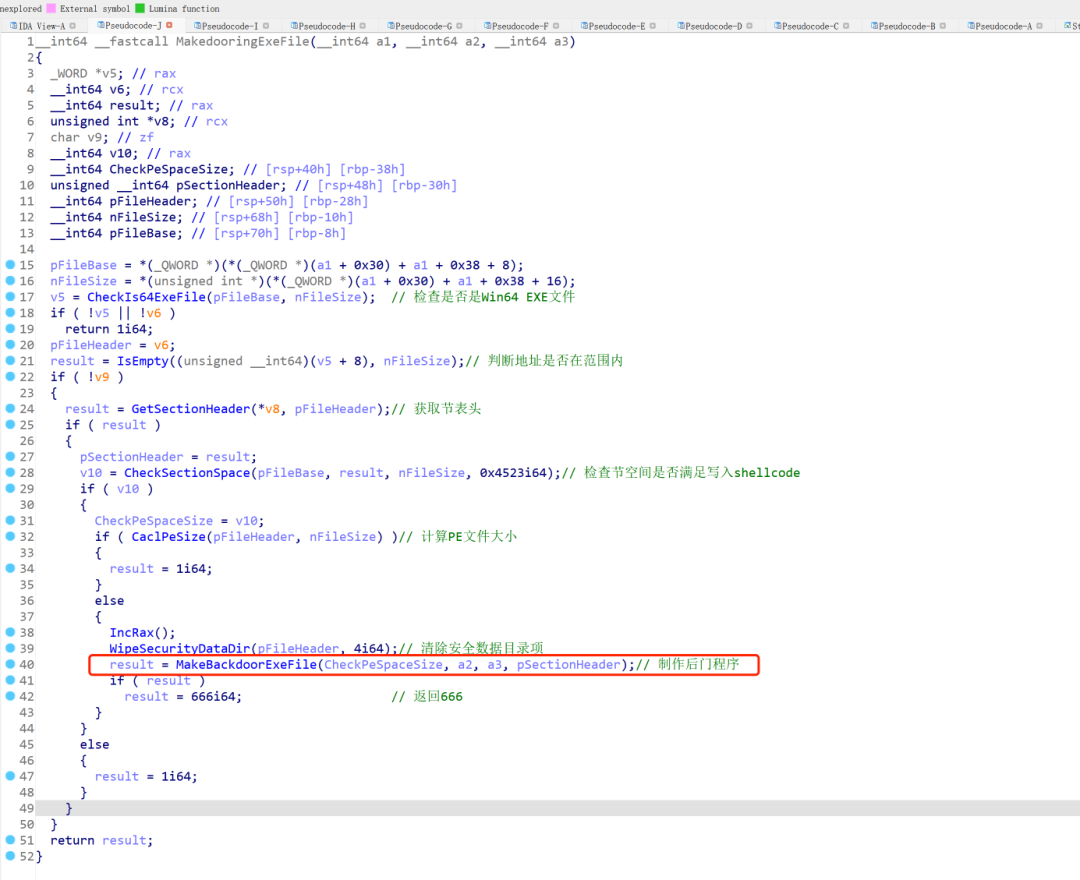Close the active Pseudocode-J tab
This screenshot has height=880, width=1080.
click(169, 25)
